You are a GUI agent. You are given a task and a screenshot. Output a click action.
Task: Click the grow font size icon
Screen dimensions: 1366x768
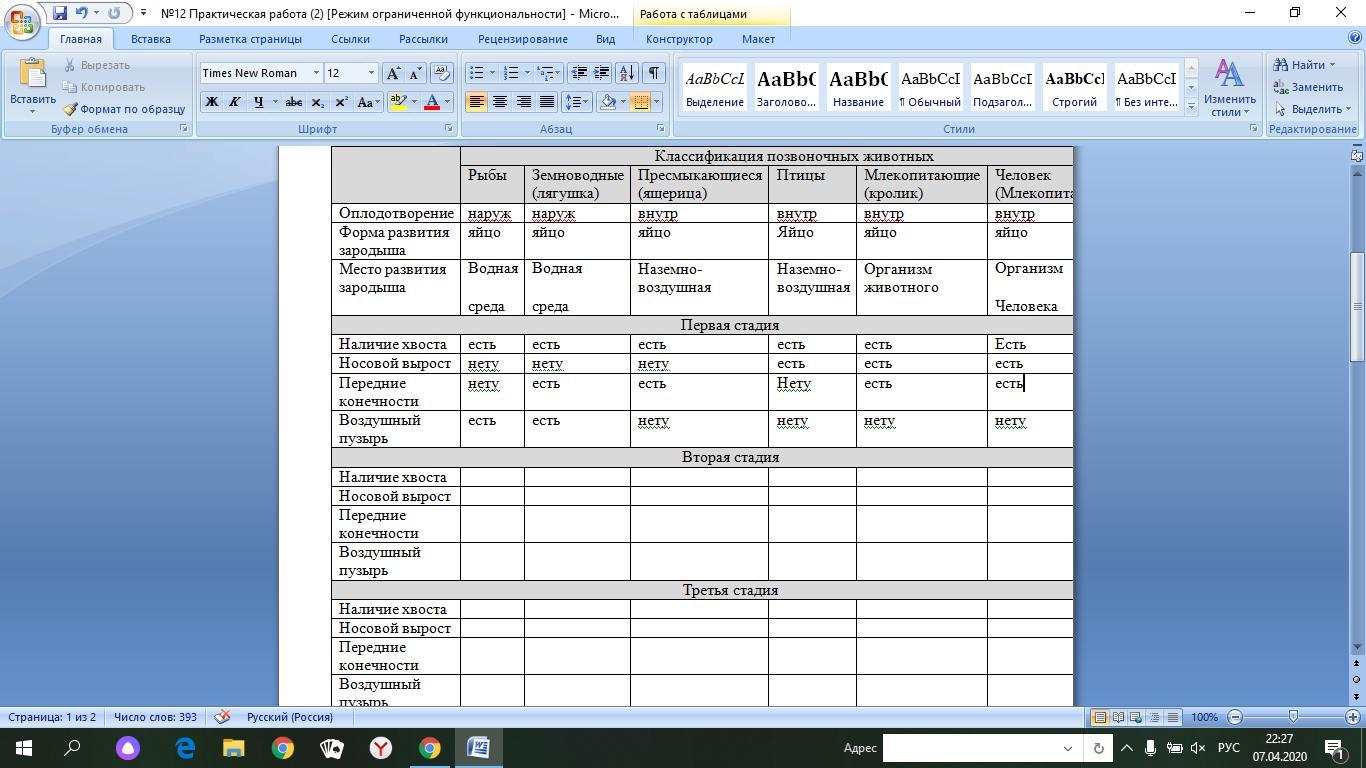[394, 73]
